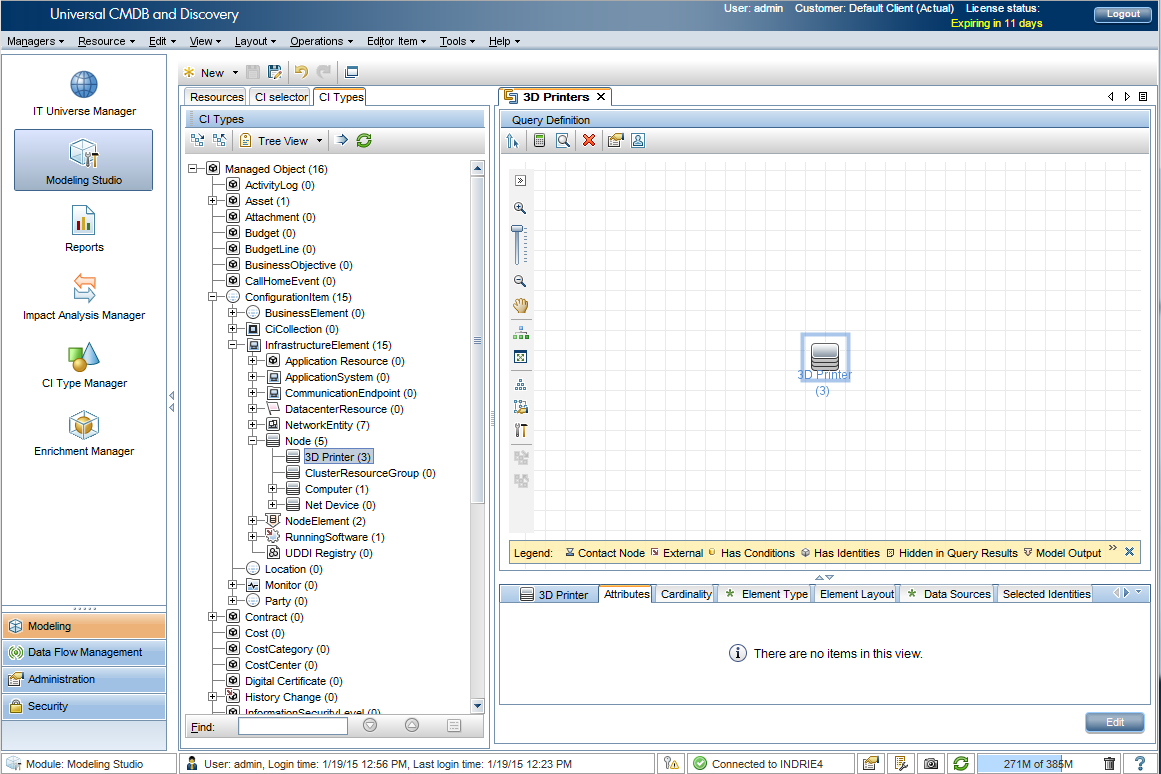Click the key warning icon in status bar
Viewport: 1161px width, 774px height.
pos(672,763)
